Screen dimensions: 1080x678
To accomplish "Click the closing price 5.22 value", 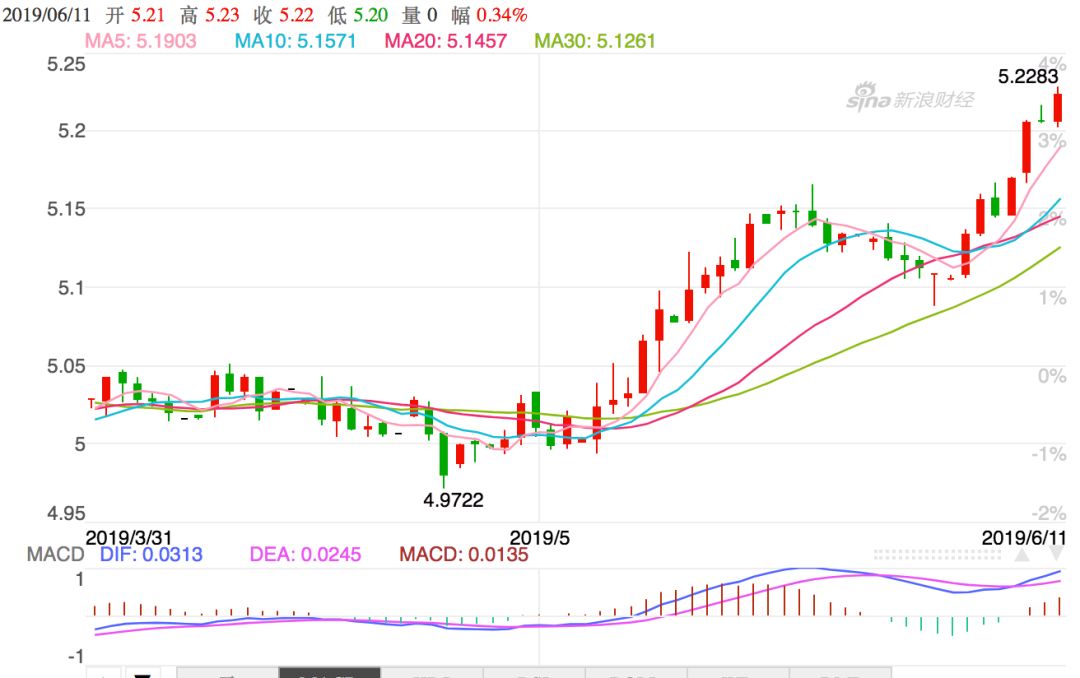I will [x=297, y=14].
